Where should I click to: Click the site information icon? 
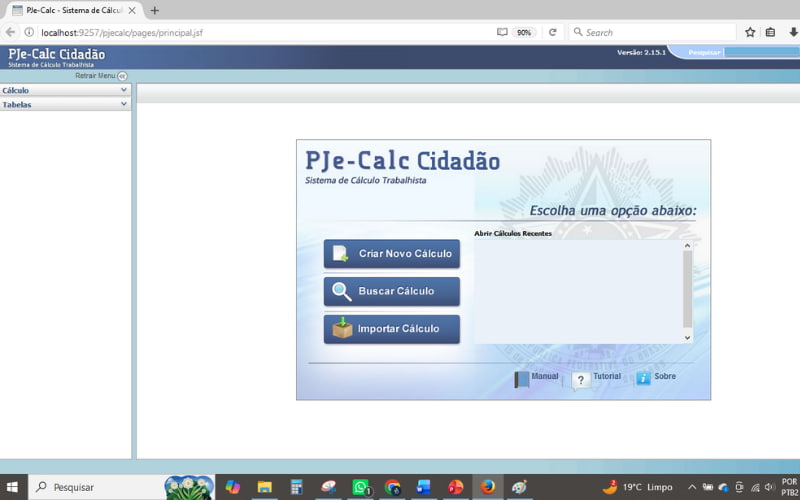coord(29,32)
